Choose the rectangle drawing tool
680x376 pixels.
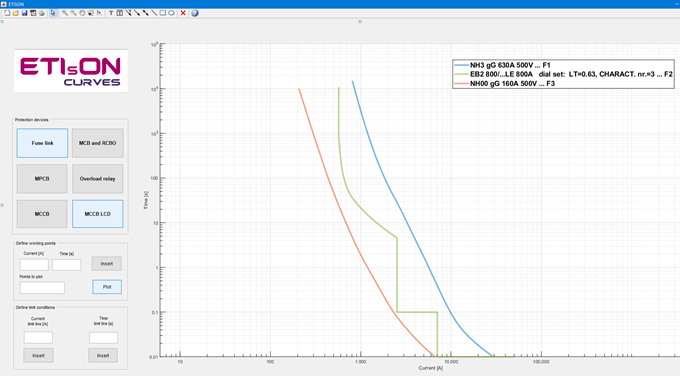click(x=163, y=13)
